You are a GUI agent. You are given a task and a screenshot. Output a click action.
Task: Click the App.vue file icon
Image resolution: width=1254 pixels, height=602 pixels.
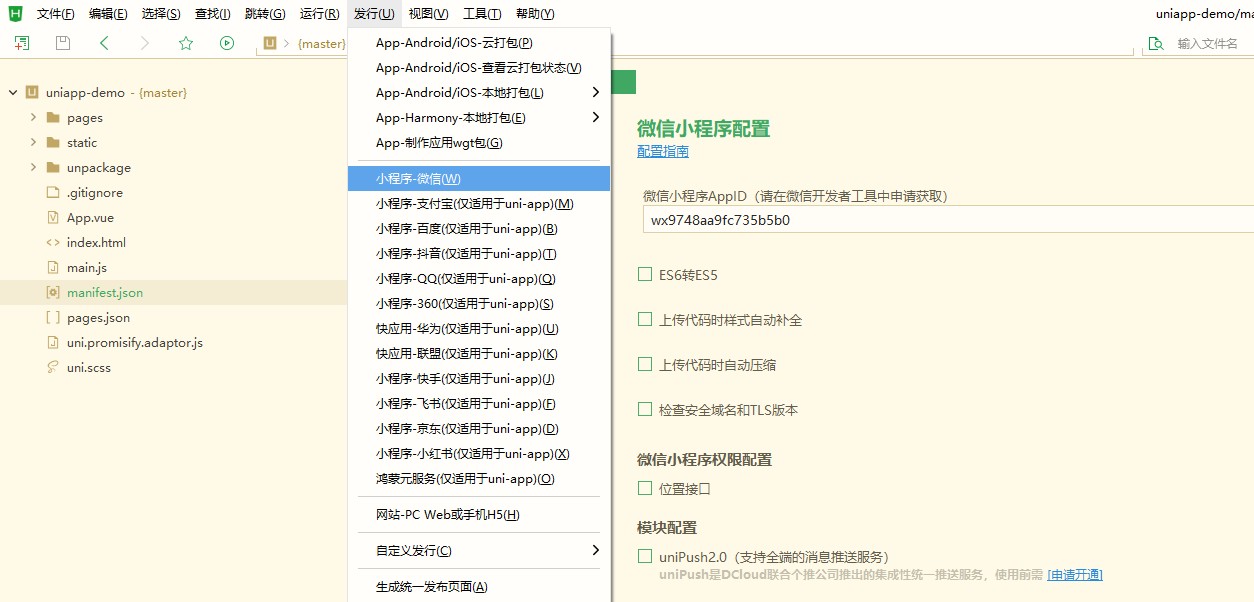click(x=53, y=218)
